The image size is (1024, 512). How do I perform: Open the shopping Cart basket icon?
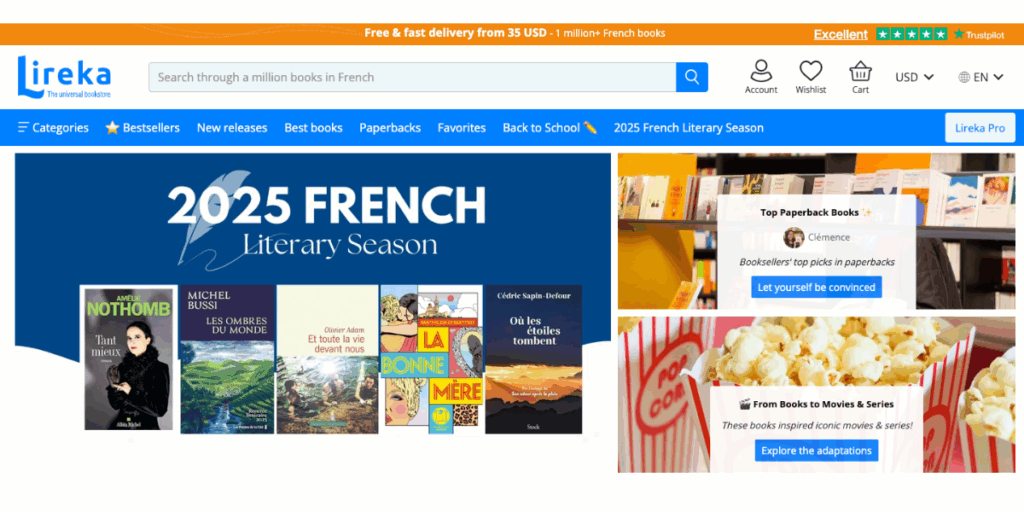click(x=860, y=71)
